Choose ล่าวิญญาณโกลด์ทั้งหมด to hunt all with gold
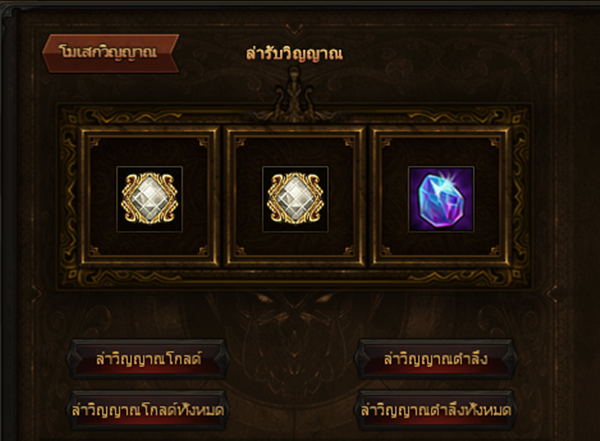This screenshot has height=441, width=600. [x=148, y=410]
